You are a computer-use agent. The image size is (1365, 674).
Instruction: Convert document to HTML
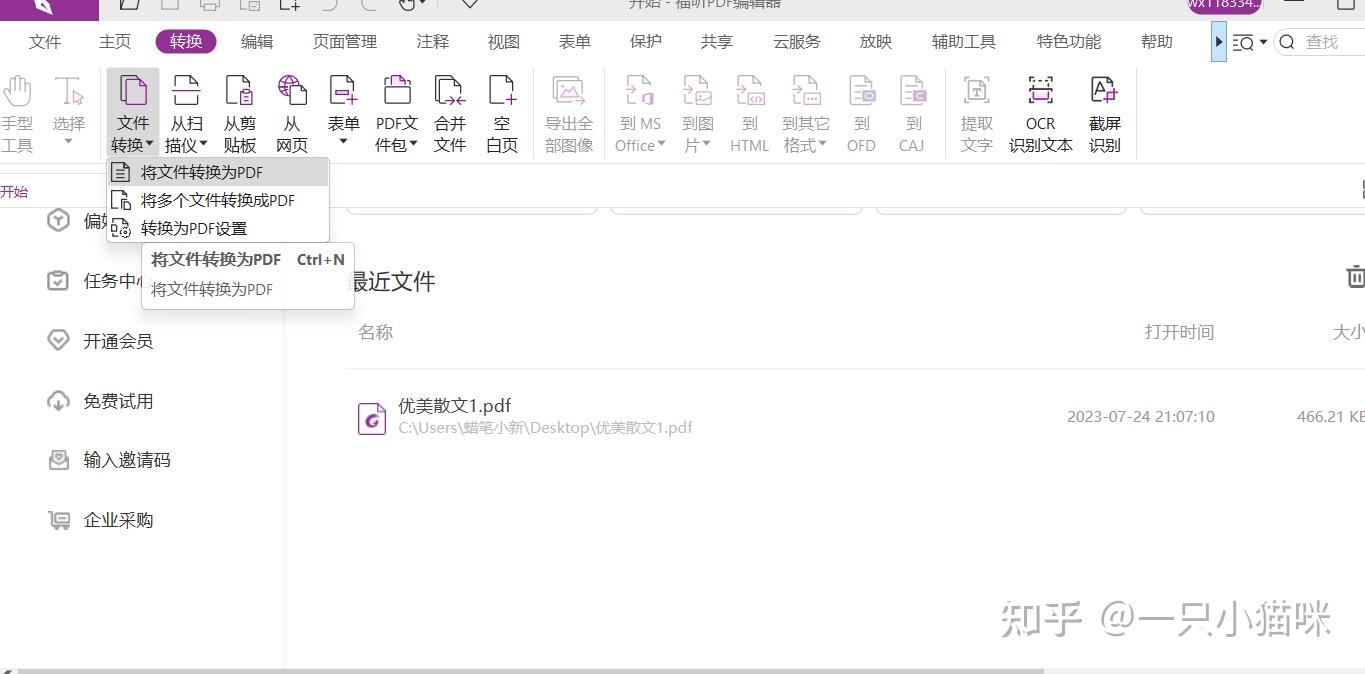(x=749, y=110)
